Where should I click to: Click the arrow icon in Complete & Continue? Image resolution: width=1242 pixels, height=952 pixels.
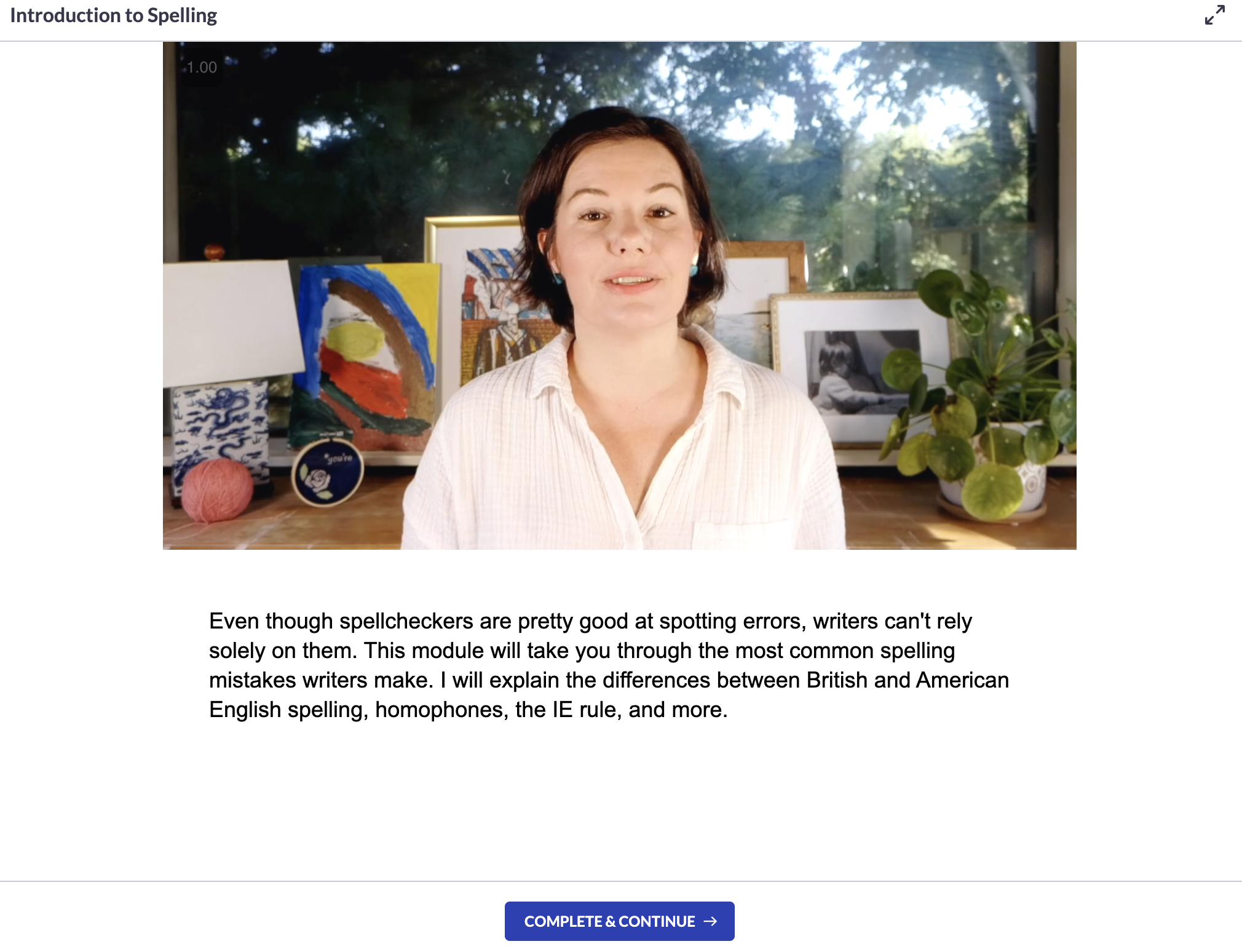(710, 921)
